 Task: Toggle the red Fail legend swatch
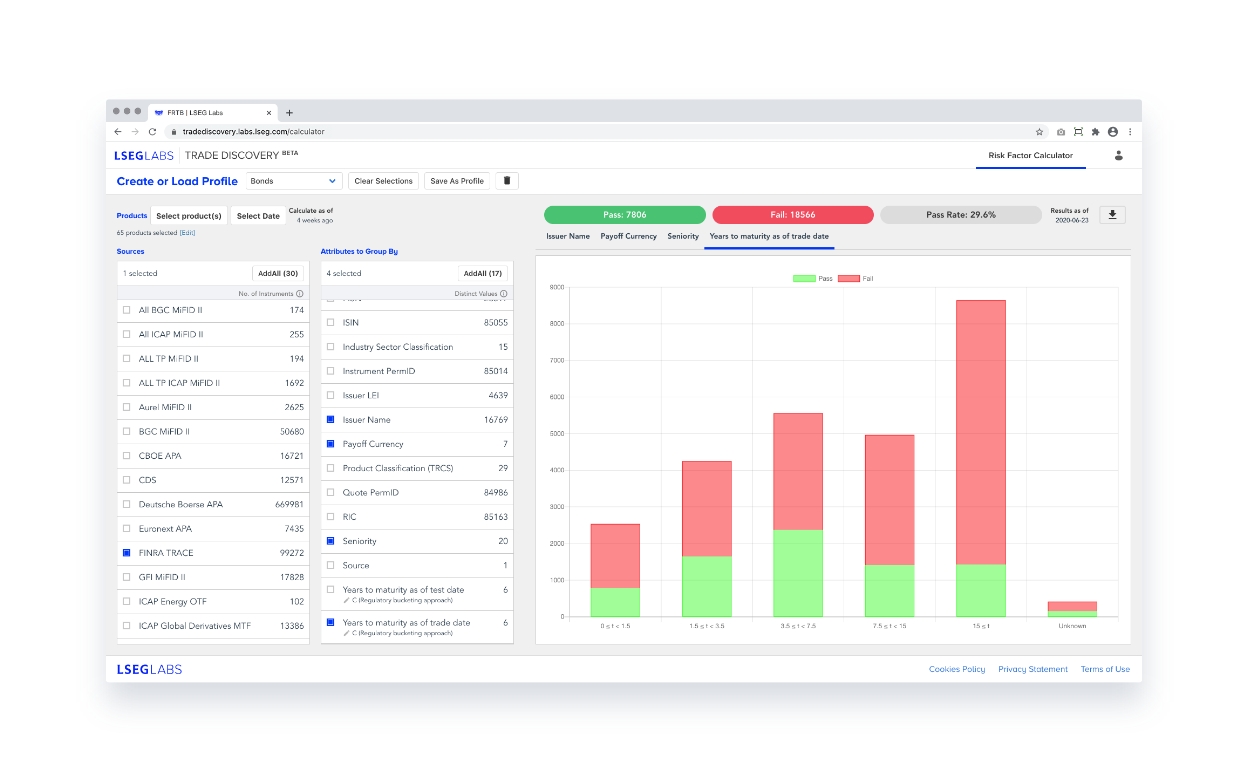tap(849, 278)
